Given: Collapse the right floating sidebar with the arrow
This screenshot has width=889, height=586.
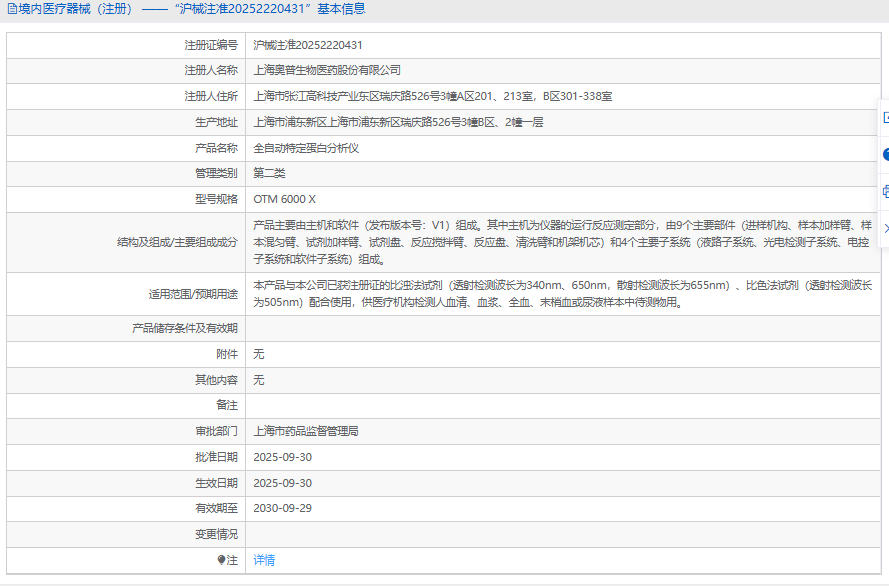Looking at the screenshot, I should 885,228.
